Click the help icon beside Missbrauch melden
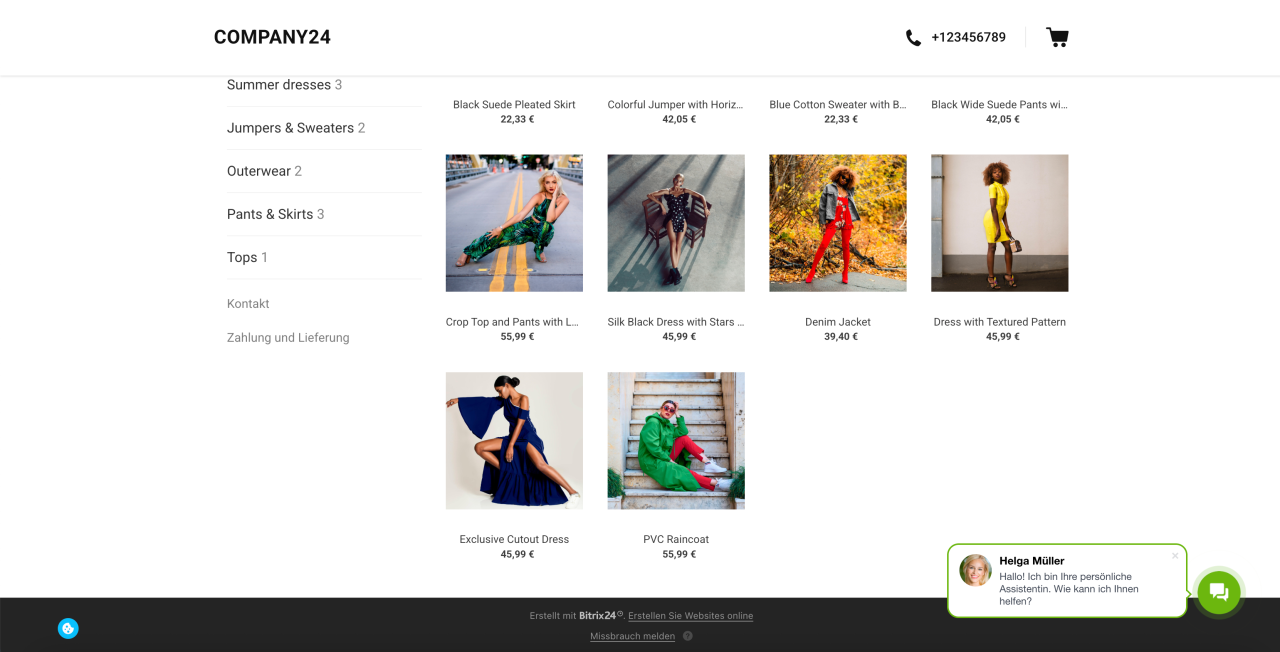Image resolution: width=1280 pixels, height=652 pixels. pos(688,636)
